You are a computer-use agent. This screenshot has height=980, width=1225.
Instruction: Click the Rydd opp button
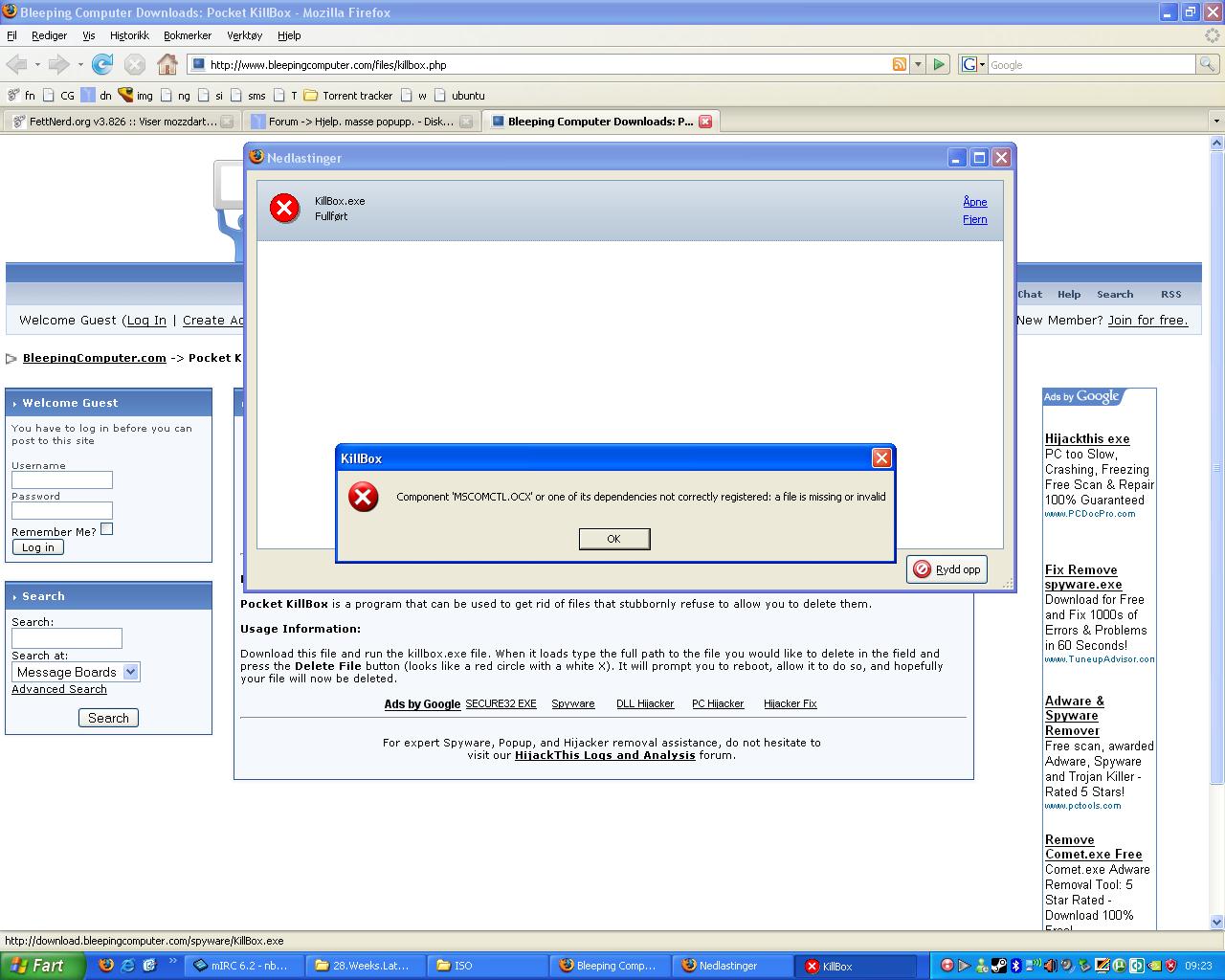[947, 569]
